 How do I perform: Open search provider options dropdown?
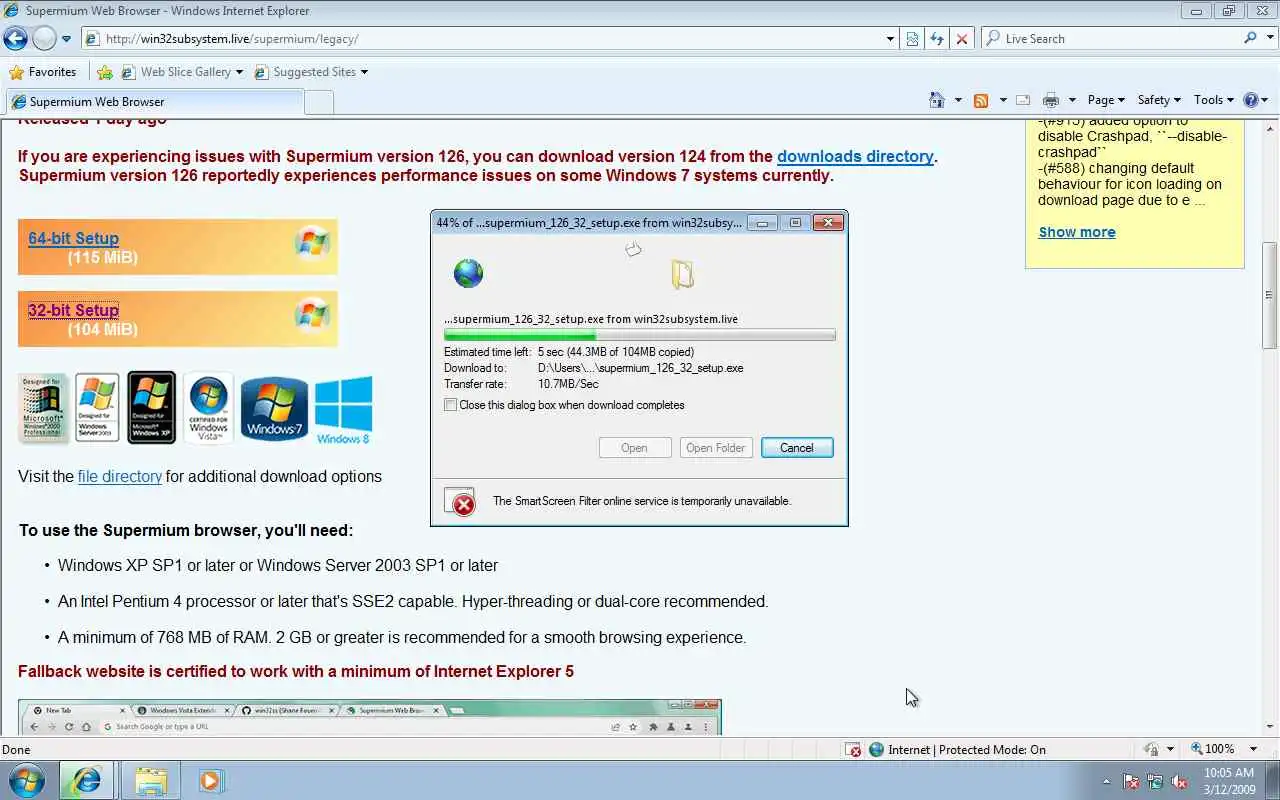1270,39
